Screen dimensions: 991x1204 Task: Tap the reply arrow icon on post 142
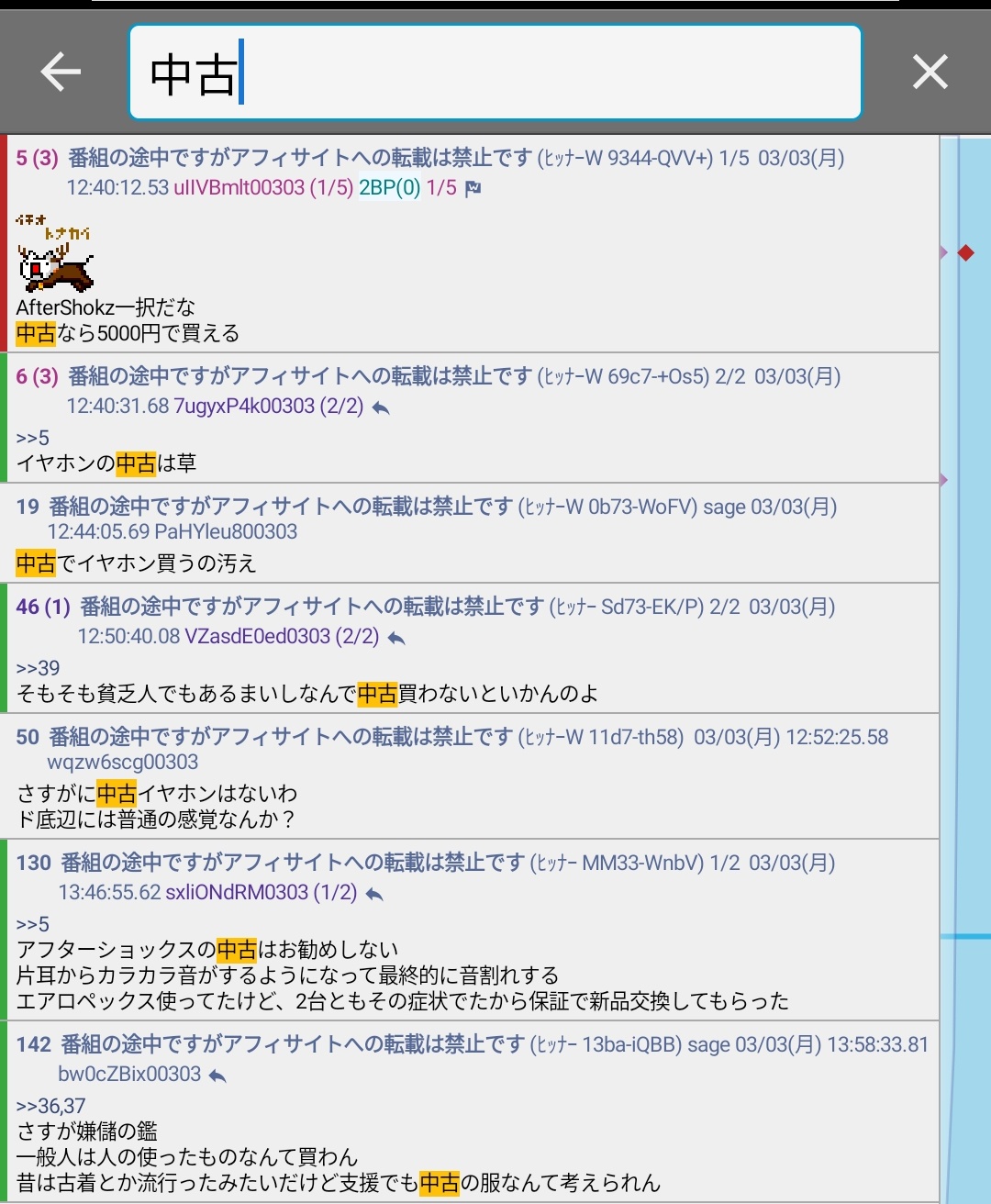(x=217, y=1076)
